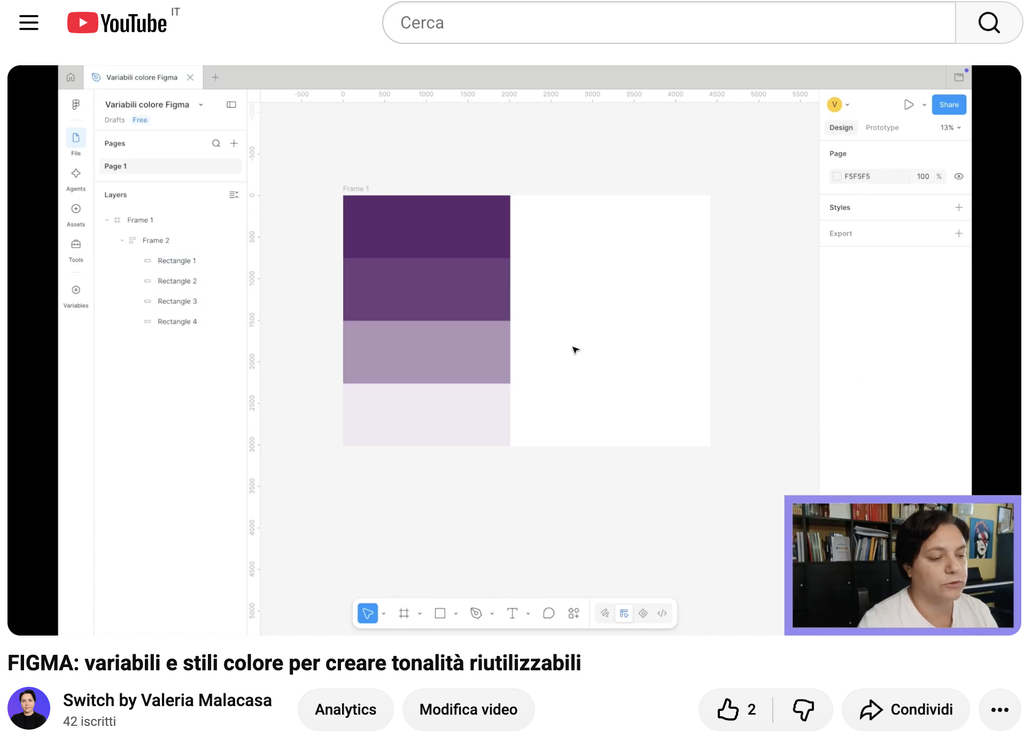Add an export setting with plus
This screenshot has height=742, width=1024.
(x=959, y=233)
